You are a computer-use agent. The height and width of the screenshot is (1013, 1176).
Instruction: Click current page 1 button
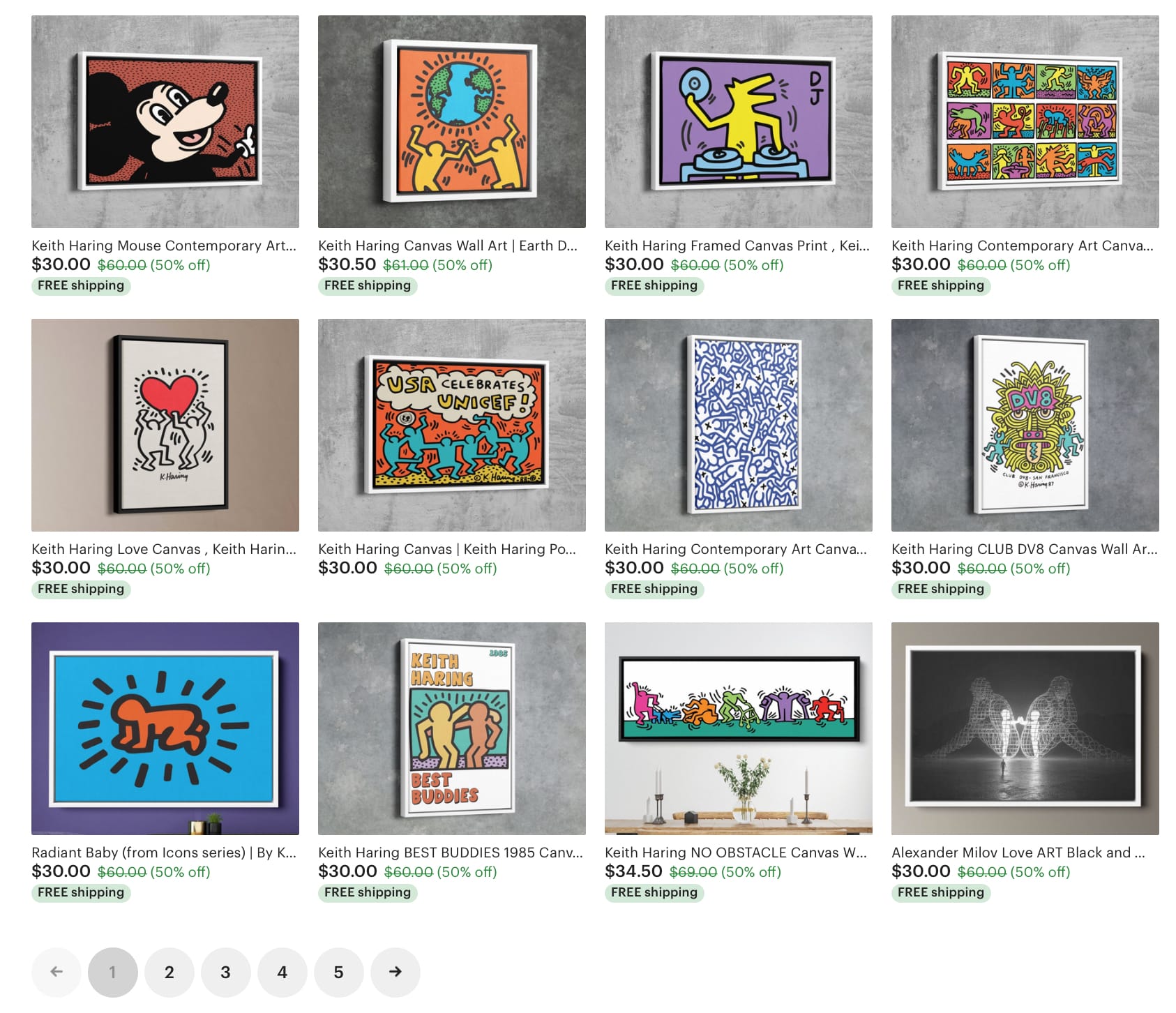tap(112, 972)
